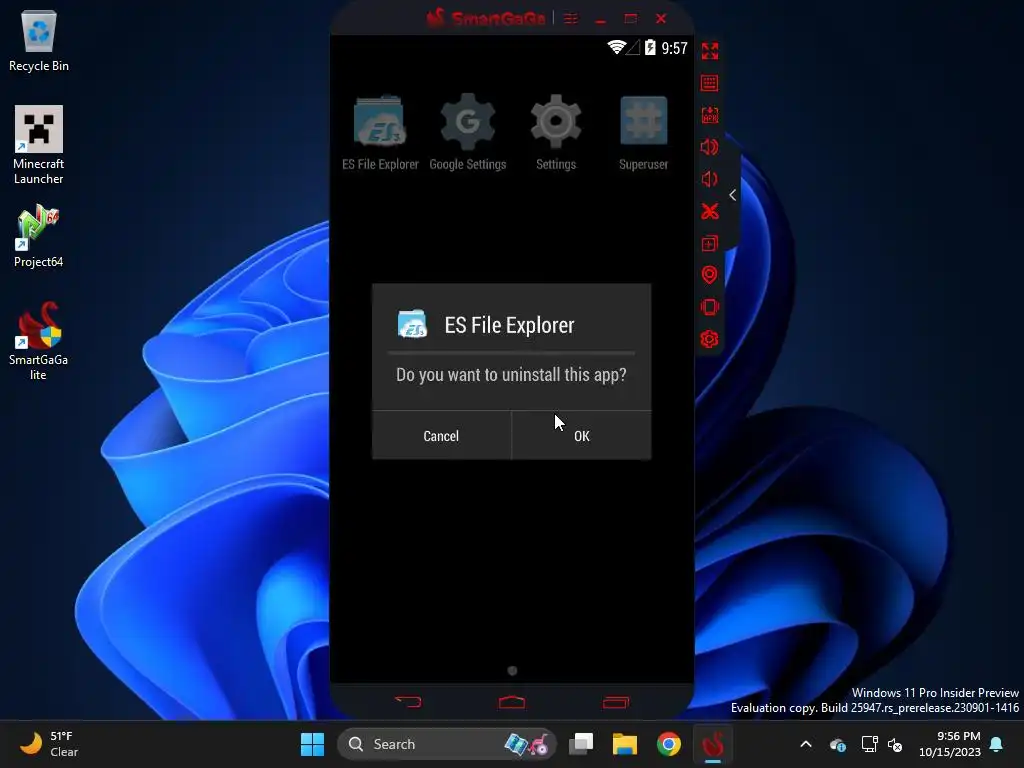Screen dimensions: 1024x768
Task: Open Google Settings app
Action: pos(468,133)
